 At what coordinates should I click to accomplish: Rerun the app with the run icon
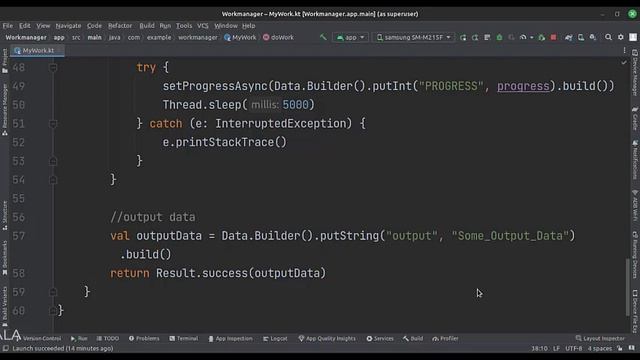point(463,37)
